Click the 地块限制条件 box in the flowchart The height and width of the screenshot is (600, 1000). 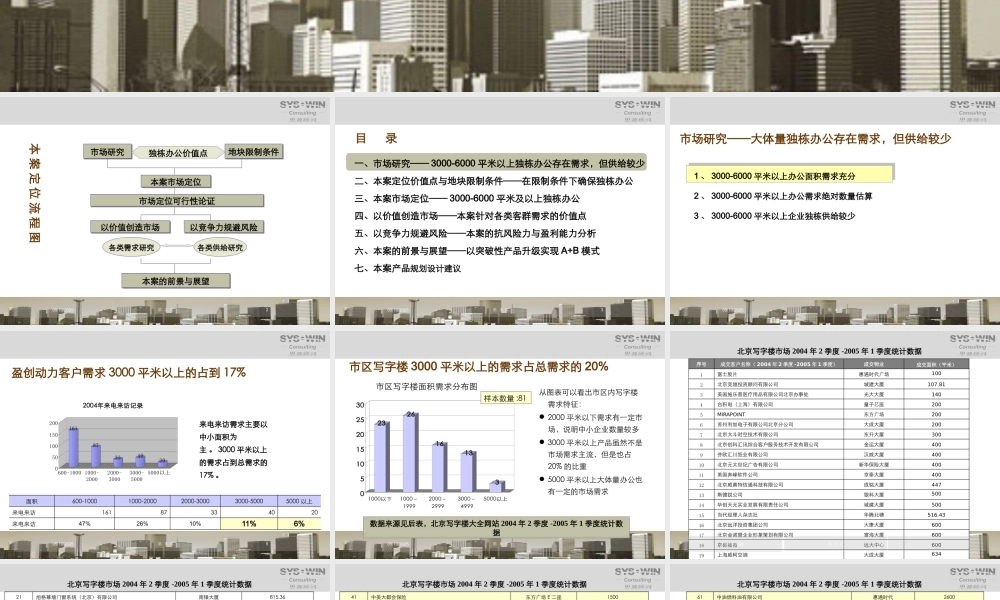click(254, 152)
